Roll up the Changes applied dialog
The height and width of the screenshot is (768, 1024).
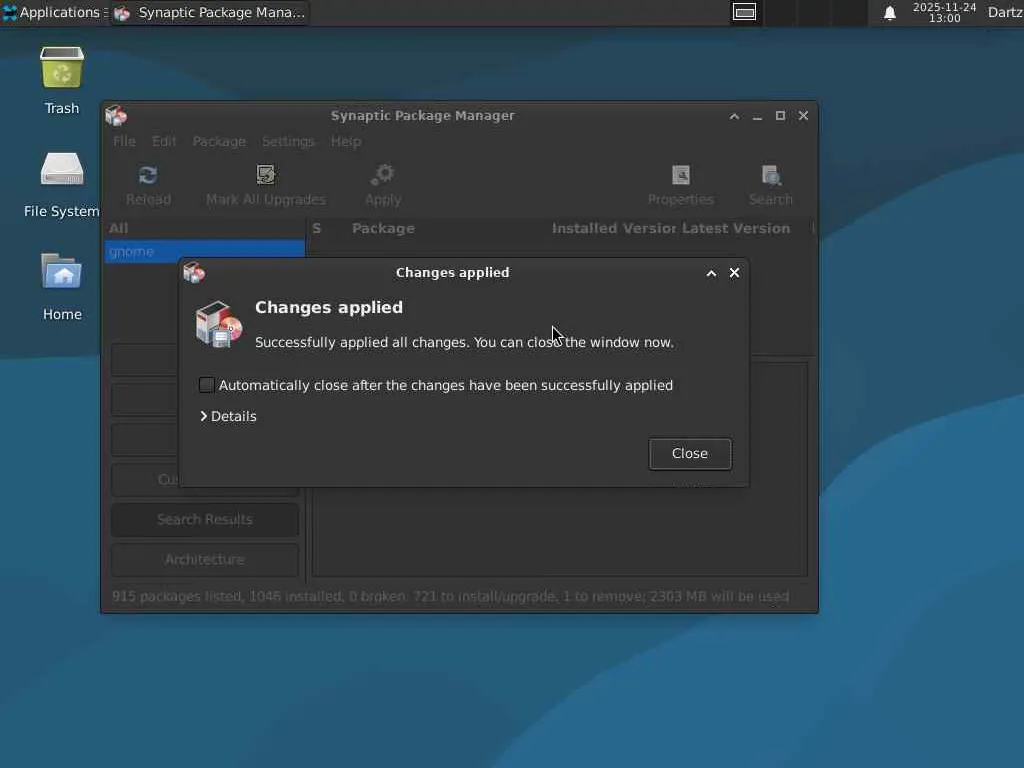(x=711, y=273)
